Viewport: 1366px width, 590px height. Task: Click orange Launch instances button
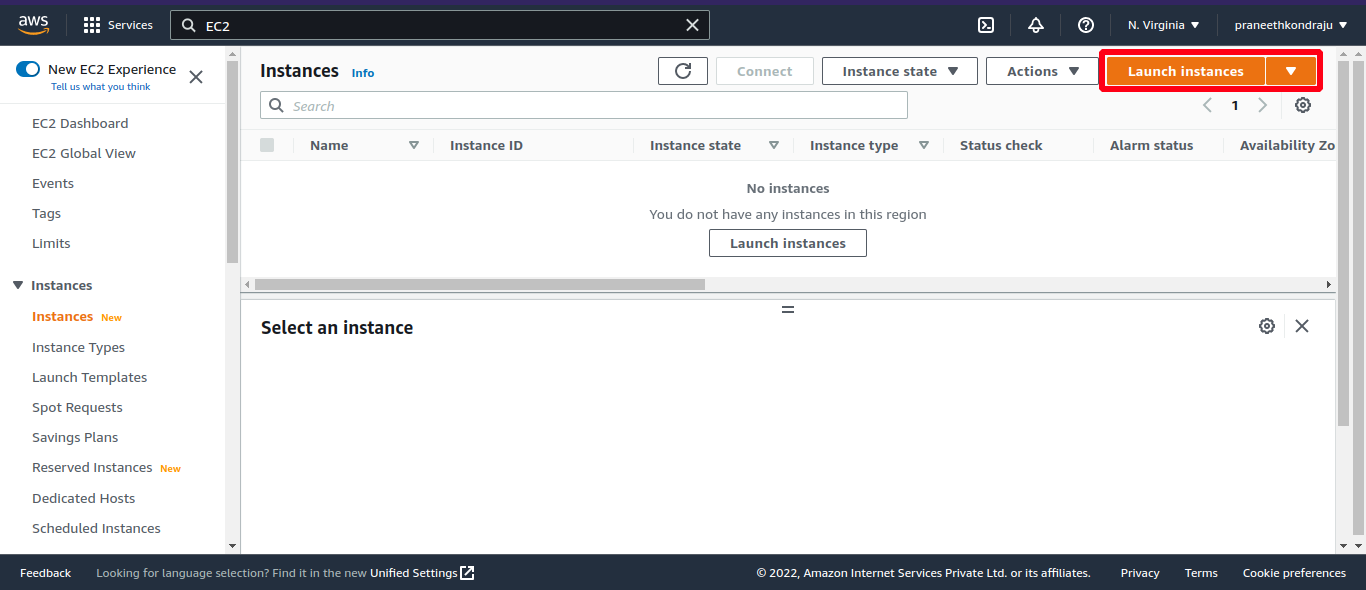point(1185,71)
